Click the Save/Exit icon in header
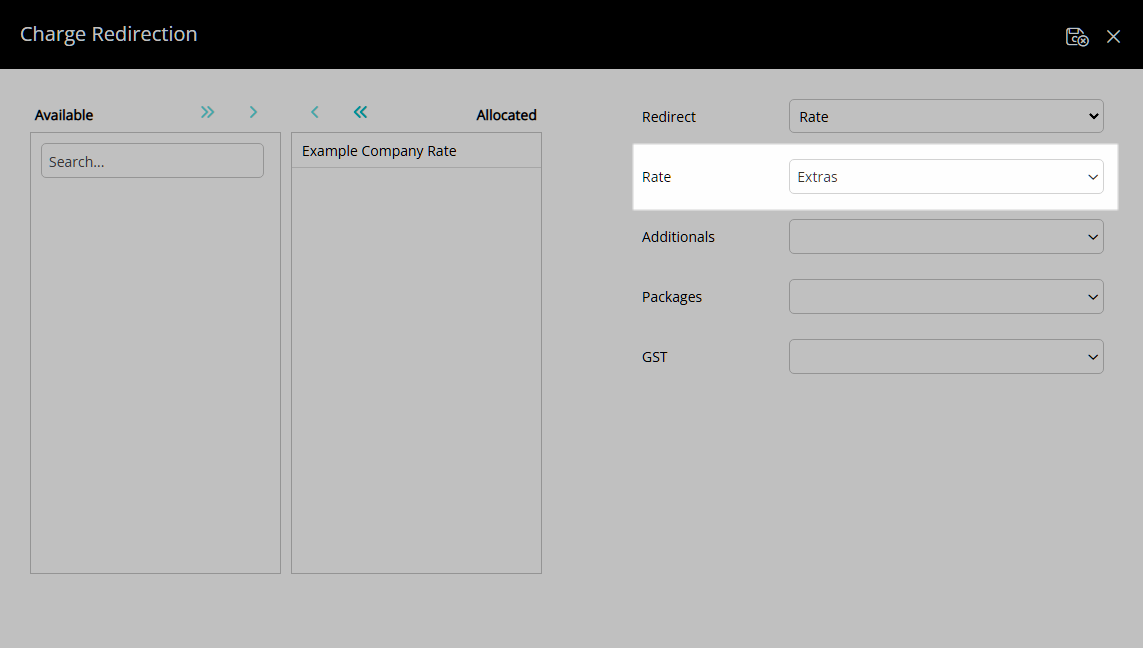This screenshot has height=648, width=1143. point(1077,36)
